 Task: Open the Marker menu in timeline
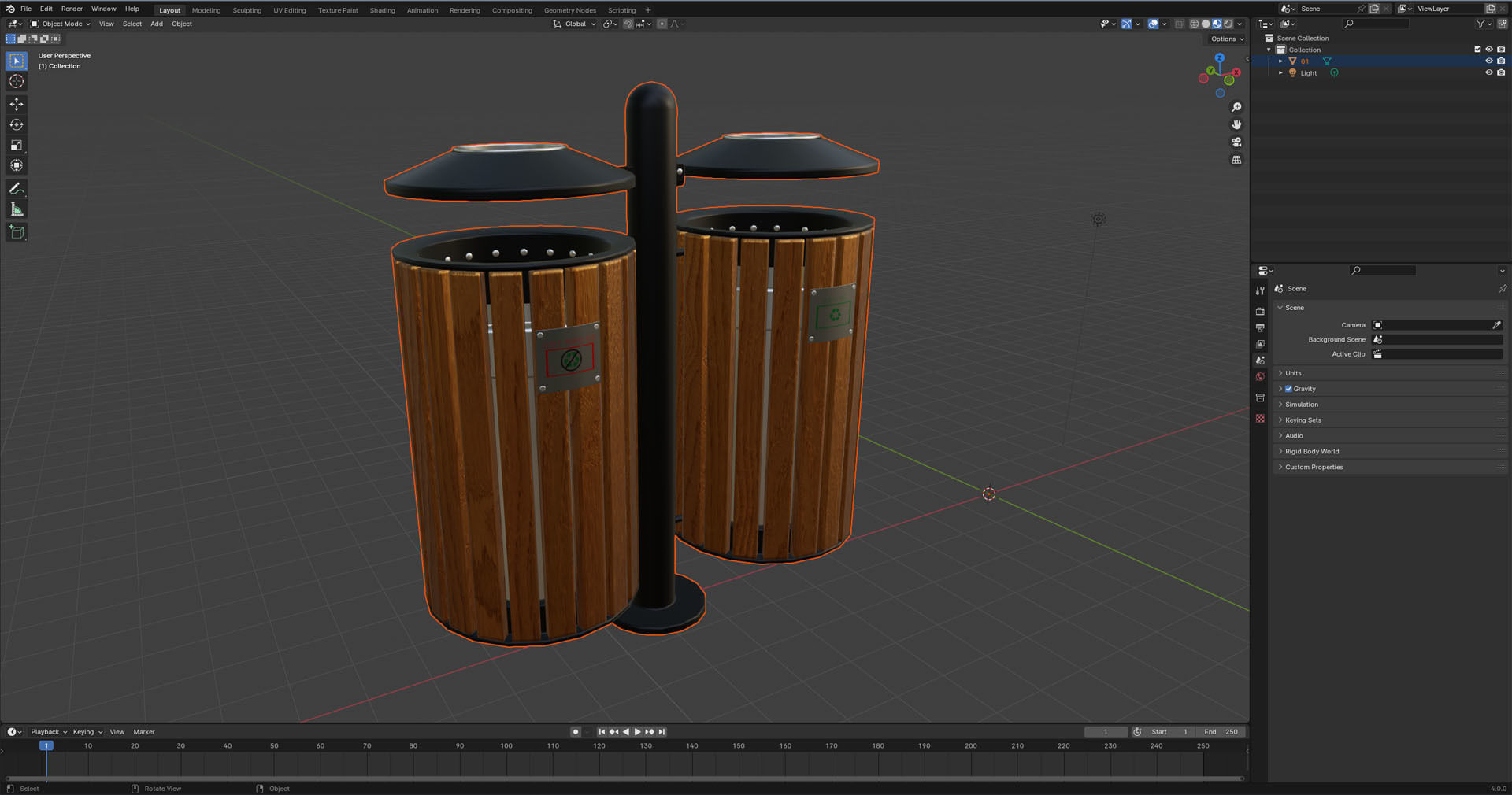click(x=144, y=732)
